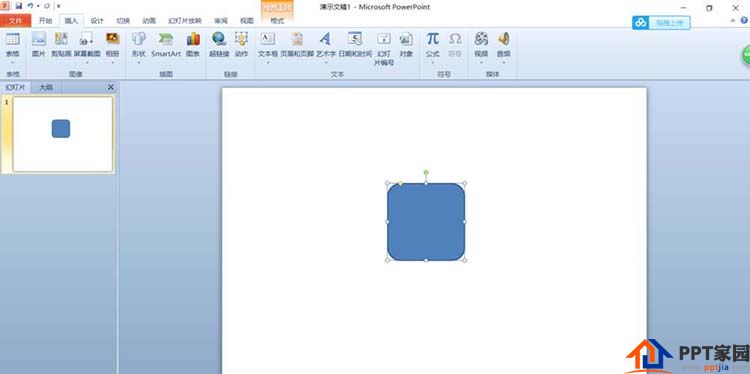Select slide 1 thumbnail
This screenshot has height=374, width=750.
tap(63, 134)
